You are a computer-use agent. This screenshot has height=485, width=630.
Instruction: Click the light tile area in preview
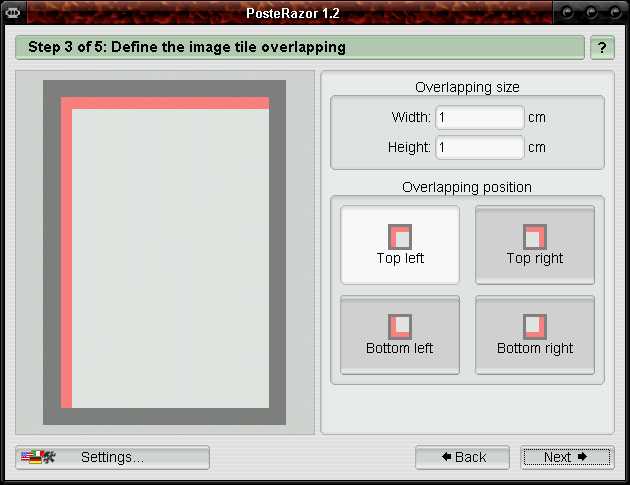coord(170,260)
